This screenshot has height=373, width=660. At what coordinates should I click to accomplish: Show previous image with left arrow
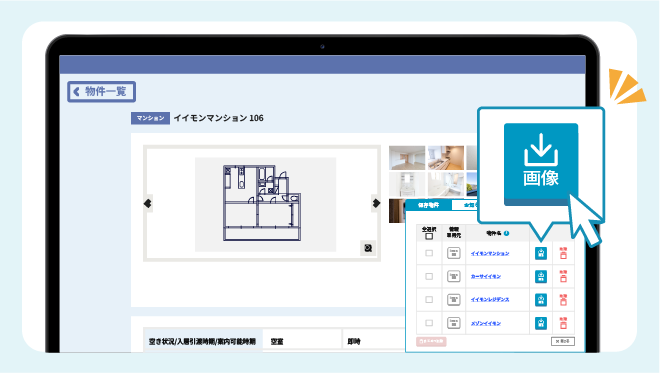coord(148,203)
